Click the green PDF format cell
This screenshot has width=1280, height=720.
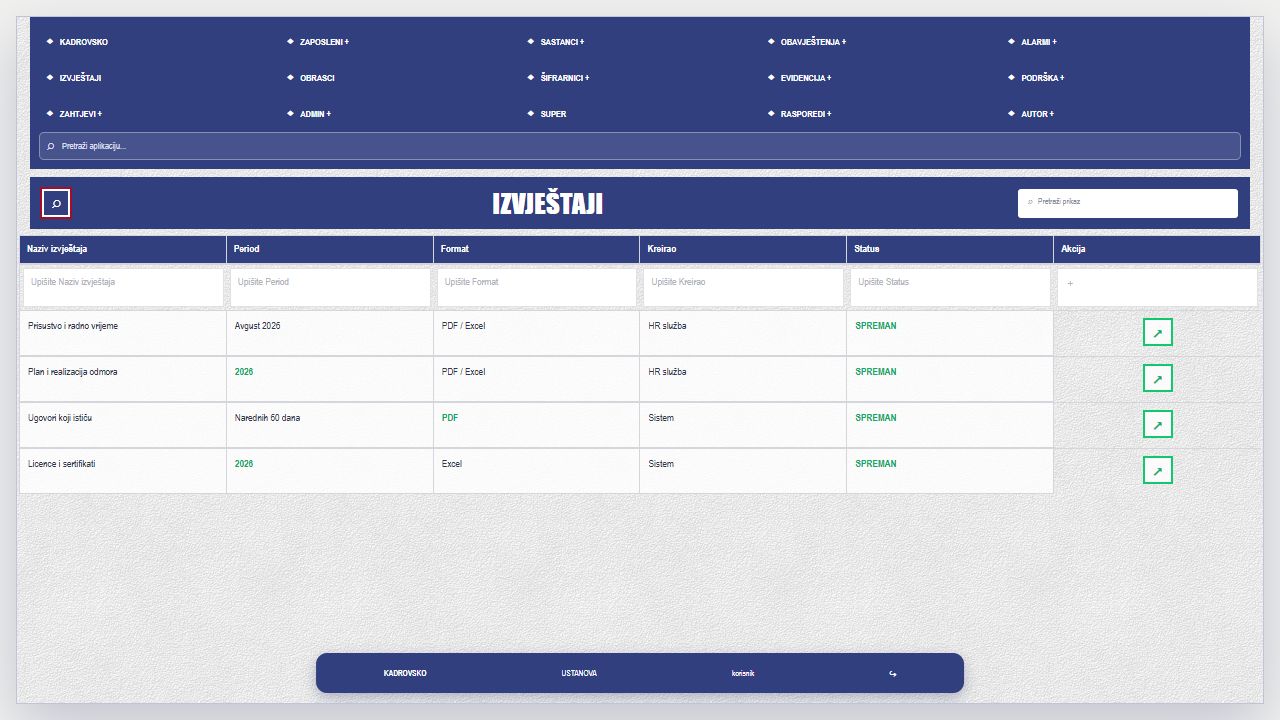[x=537, y=425]
